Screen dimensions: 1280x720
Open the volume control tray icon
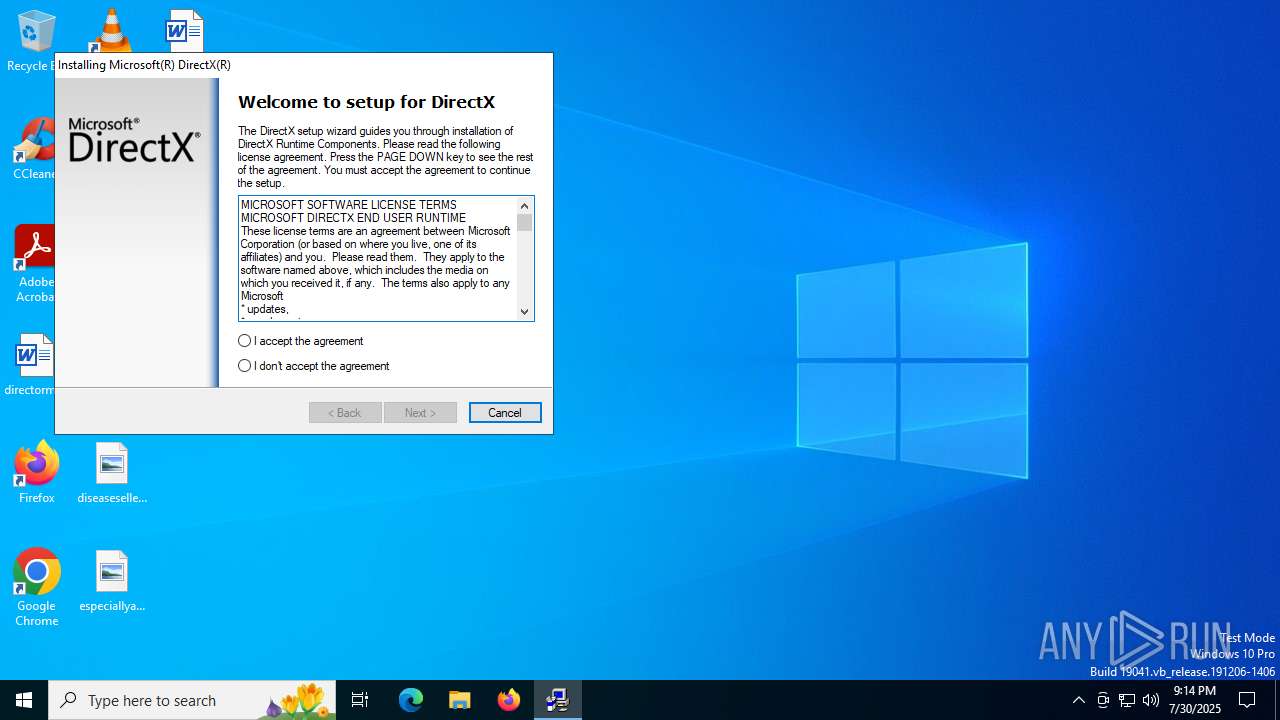pos(1151,700)
